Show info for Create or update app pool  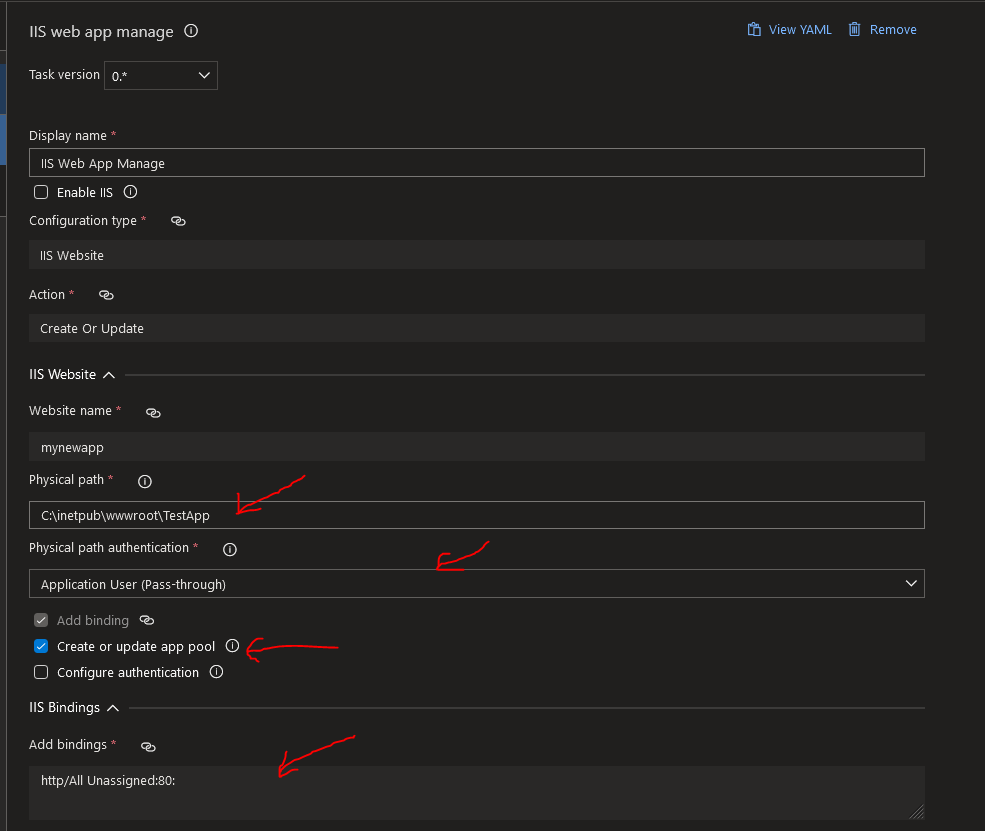point(232,646)
